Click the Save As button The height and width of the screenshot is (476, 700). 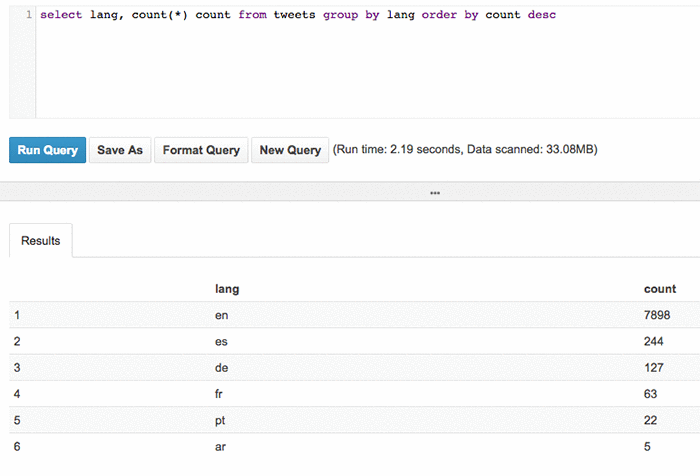click(x=120, y=150)
